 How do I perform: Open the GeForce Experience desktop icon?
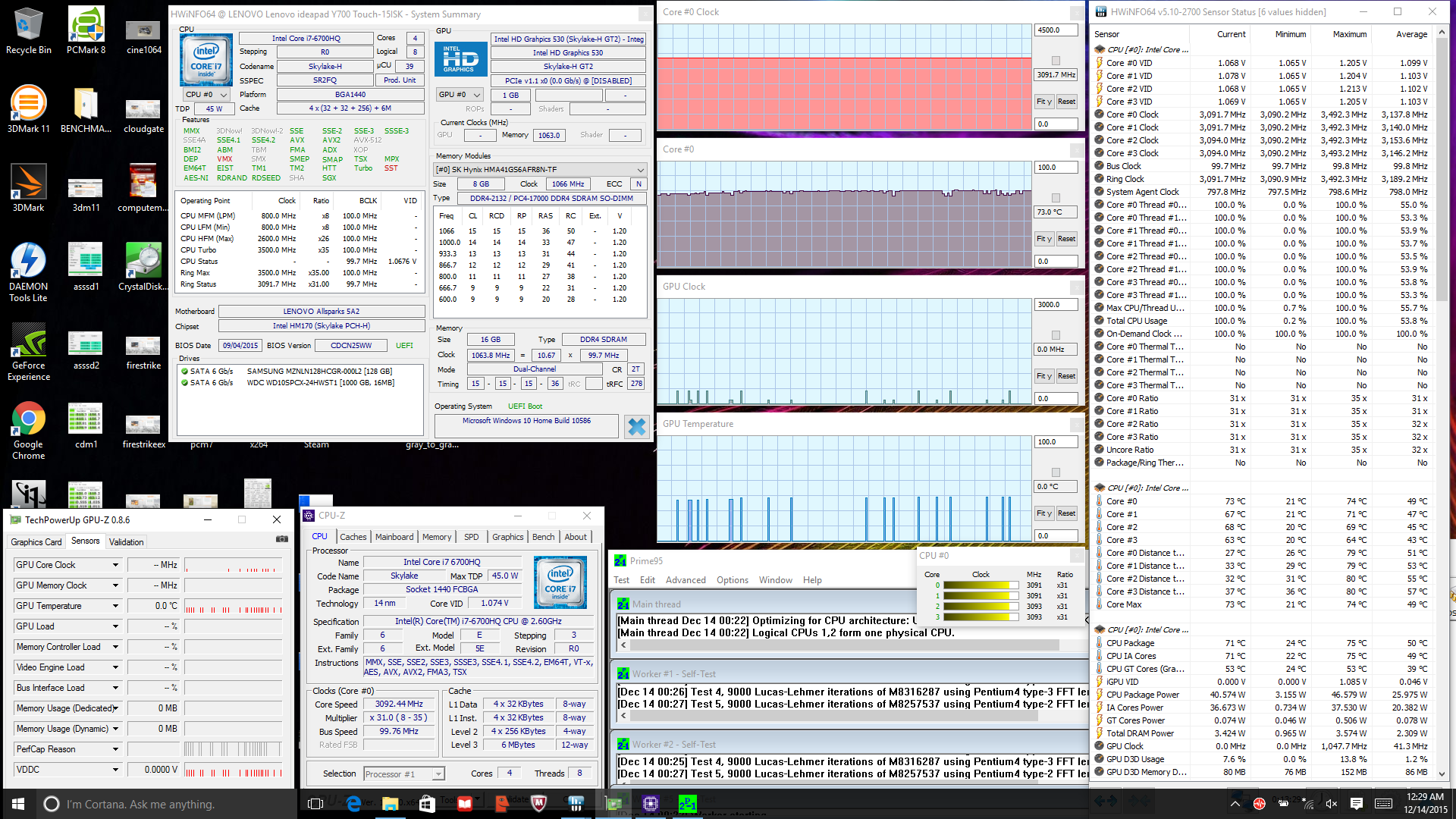click(x=28, y=351)
